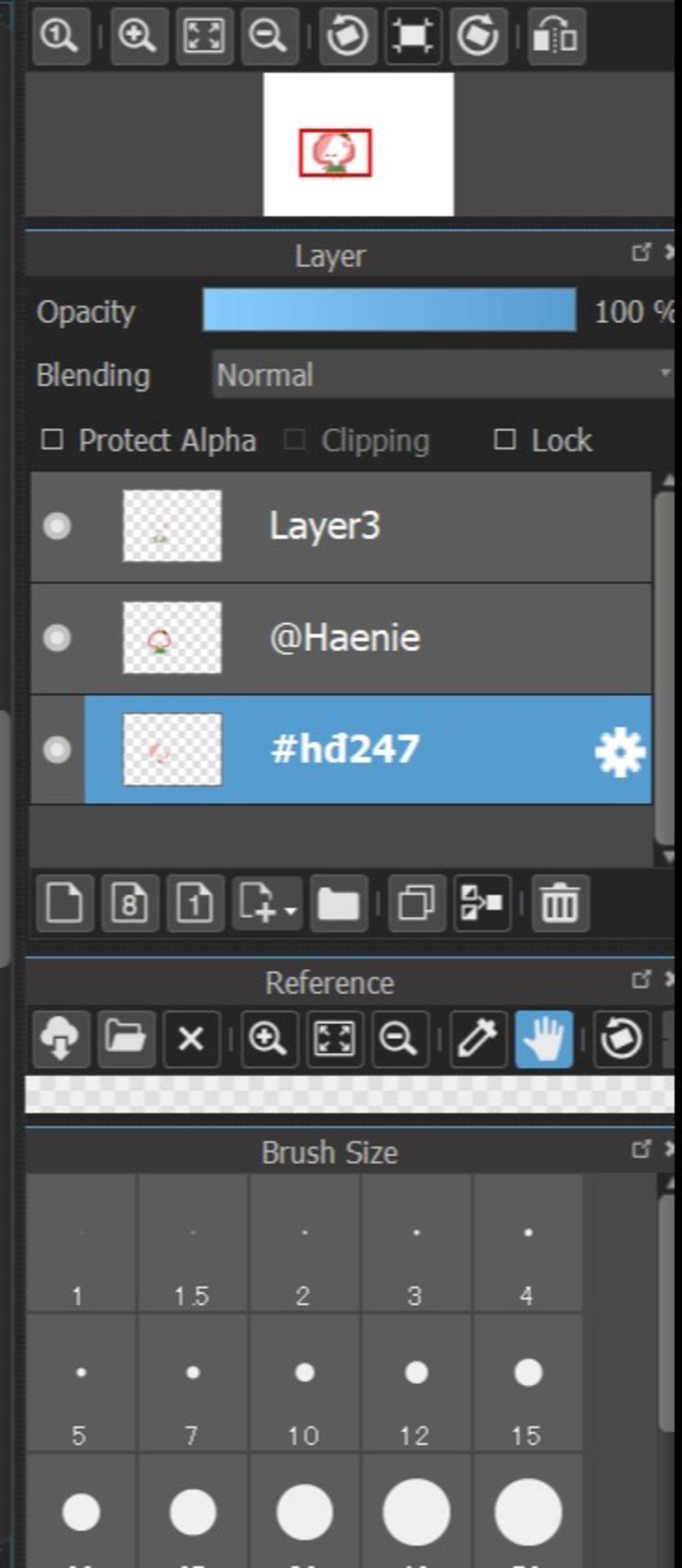Expand the add special layer dropdown arrow
The width and height of the screenshot is (682, 1568).
[290, 909]
